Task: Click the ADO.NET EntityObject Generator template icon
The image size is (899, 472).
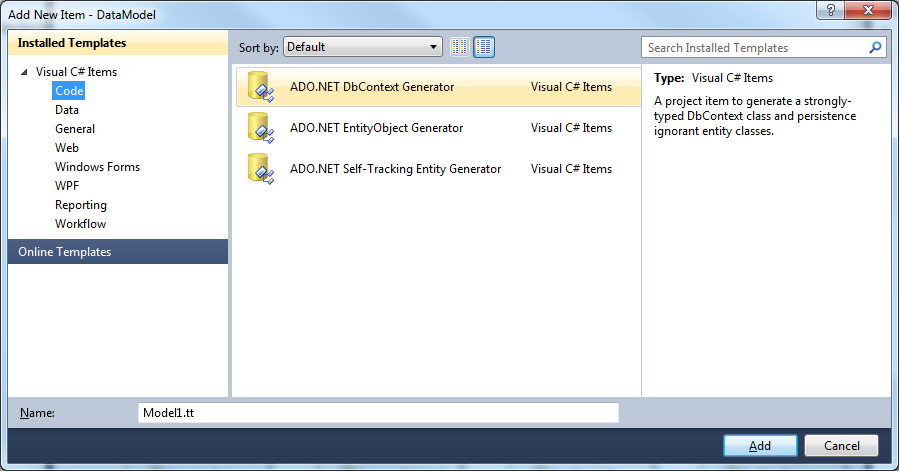Action: tap(260, 128)
